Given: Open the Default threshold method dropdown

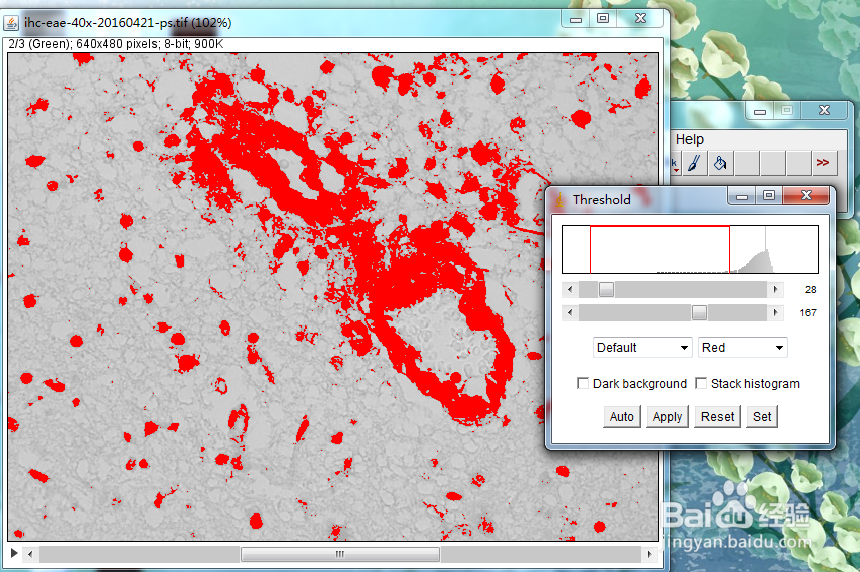Looking at the screenshot, I should point(642,348).
